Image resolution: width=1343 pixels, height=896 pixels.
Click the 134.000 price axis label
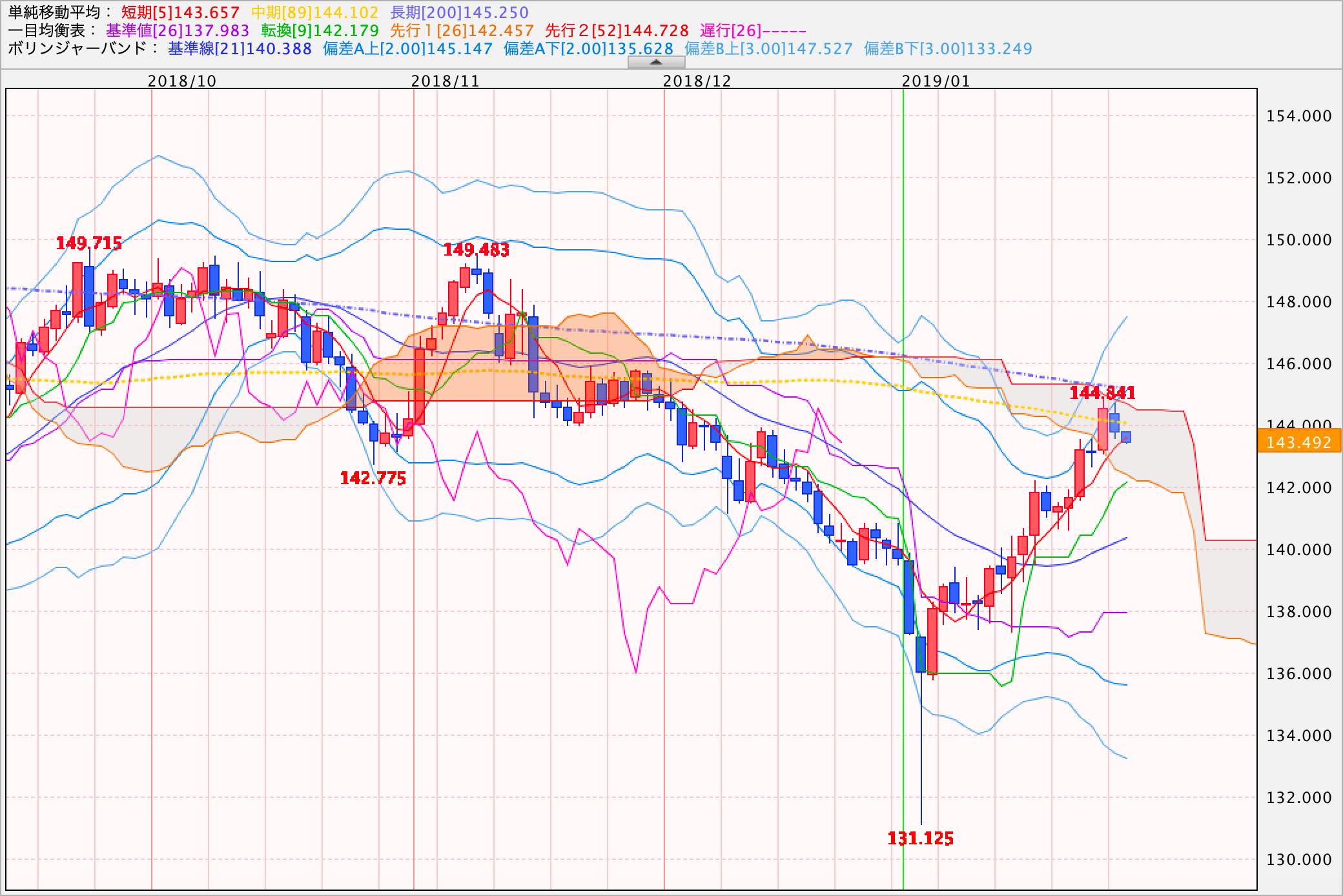pos(1299,736)
